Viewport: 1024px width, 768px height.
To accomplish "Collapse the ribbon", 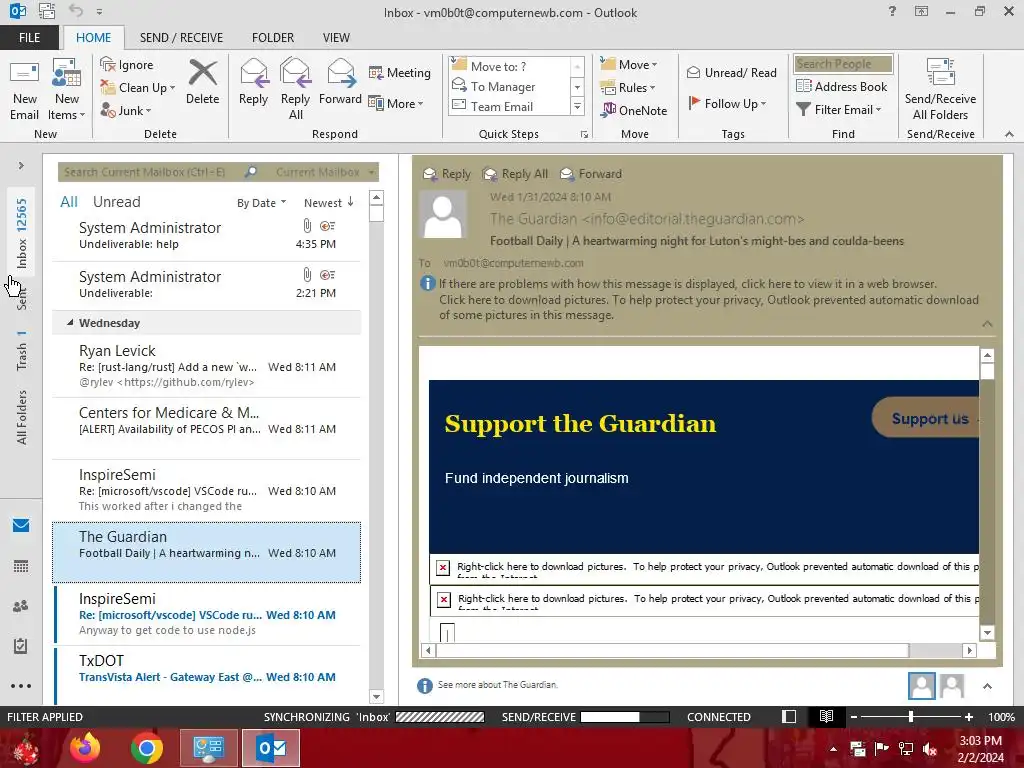I will click(1009, 134).
